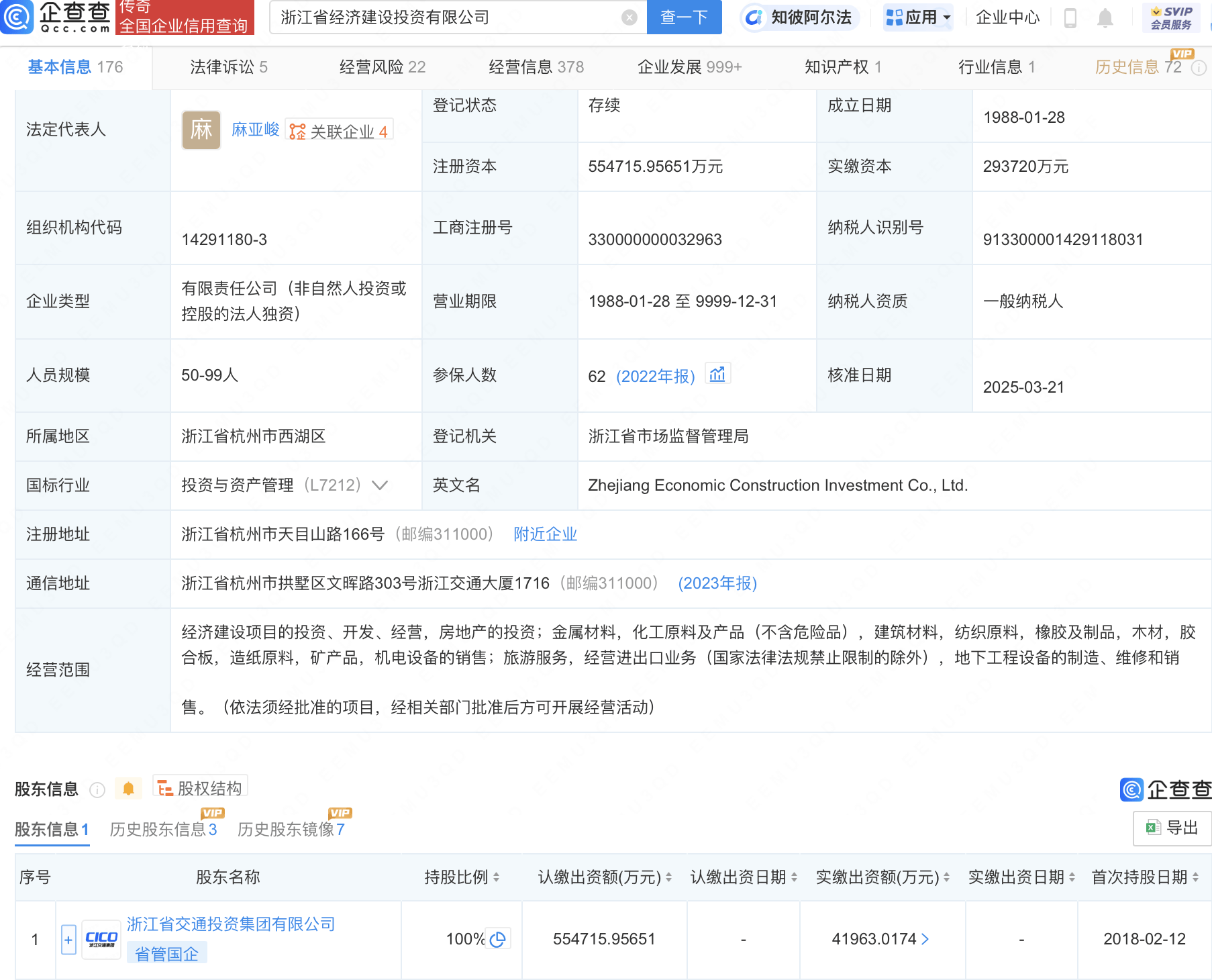Clear the search box with the X icon
Viewport: 1212px width, 980px height.
[629, 17]
